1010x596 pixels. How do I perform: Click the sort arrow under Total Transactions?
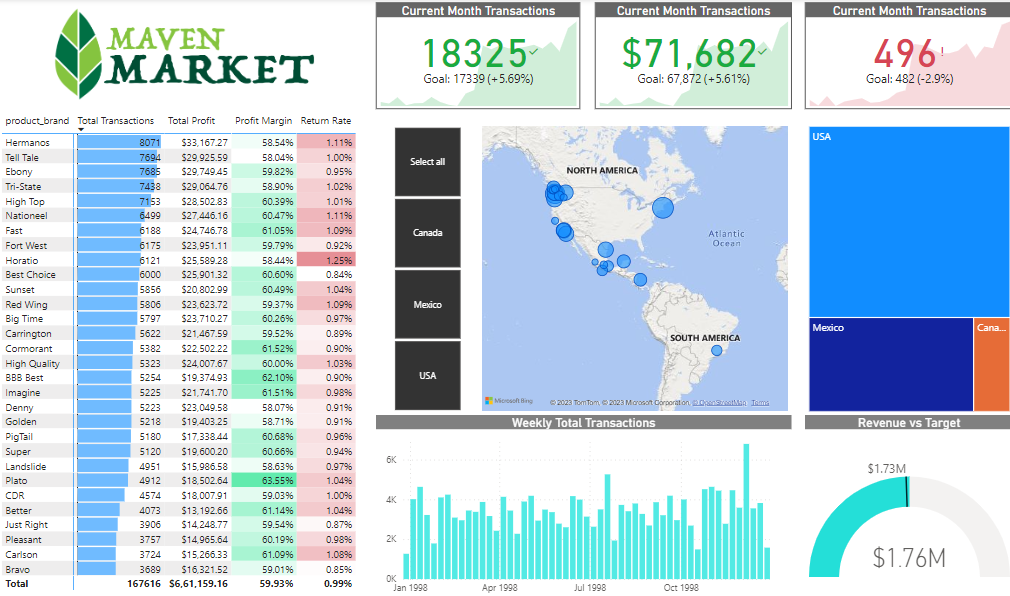point(81,130)
